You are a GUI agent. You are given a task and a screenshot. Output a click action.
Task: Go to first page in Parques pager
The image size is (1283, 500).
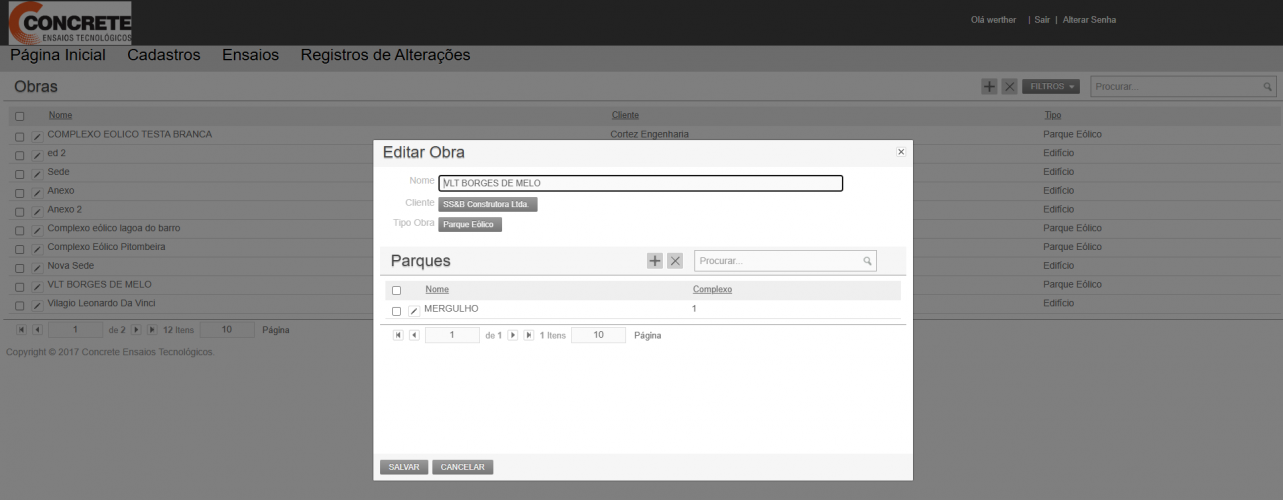(x=398, y=335)
